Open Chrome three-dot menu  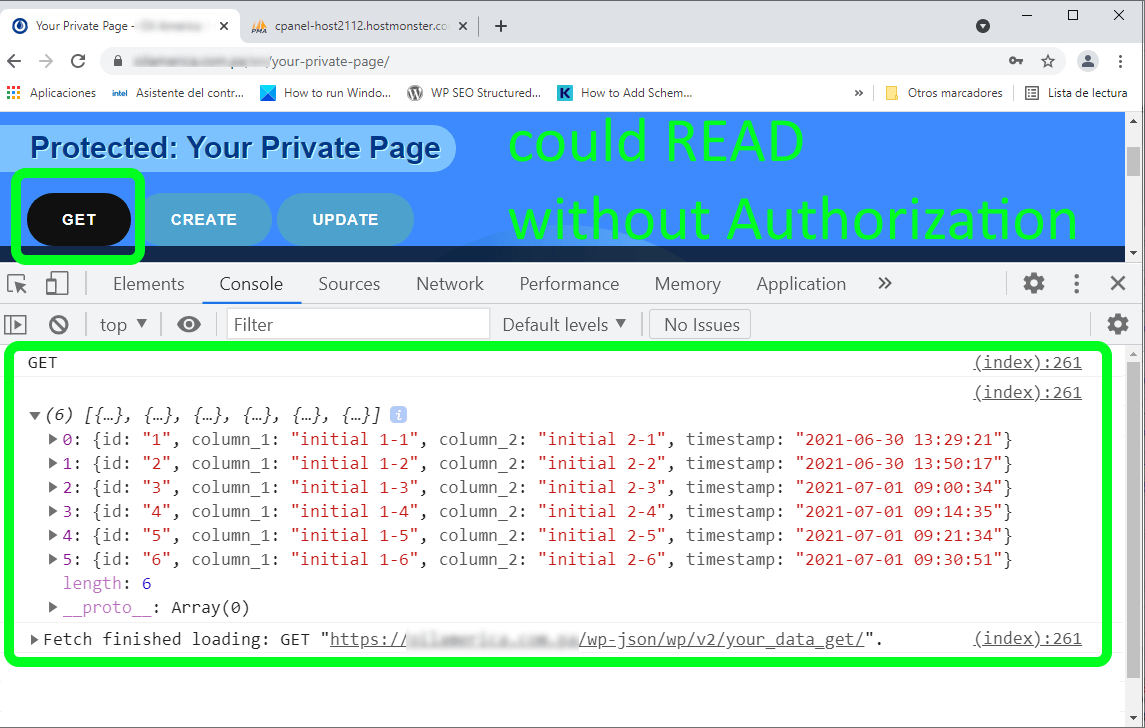1120,61
